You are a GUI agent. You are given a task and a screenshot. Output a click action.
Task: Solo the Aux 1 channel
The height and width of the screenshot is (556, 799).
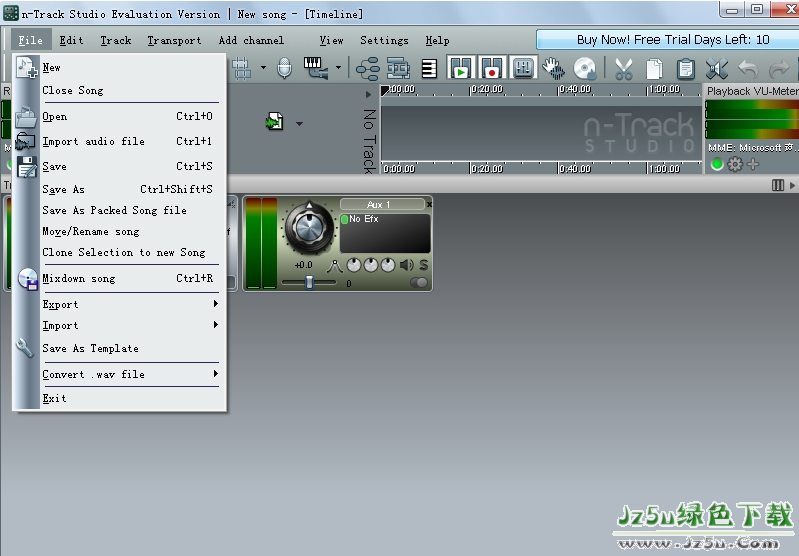tap(423, 265)
